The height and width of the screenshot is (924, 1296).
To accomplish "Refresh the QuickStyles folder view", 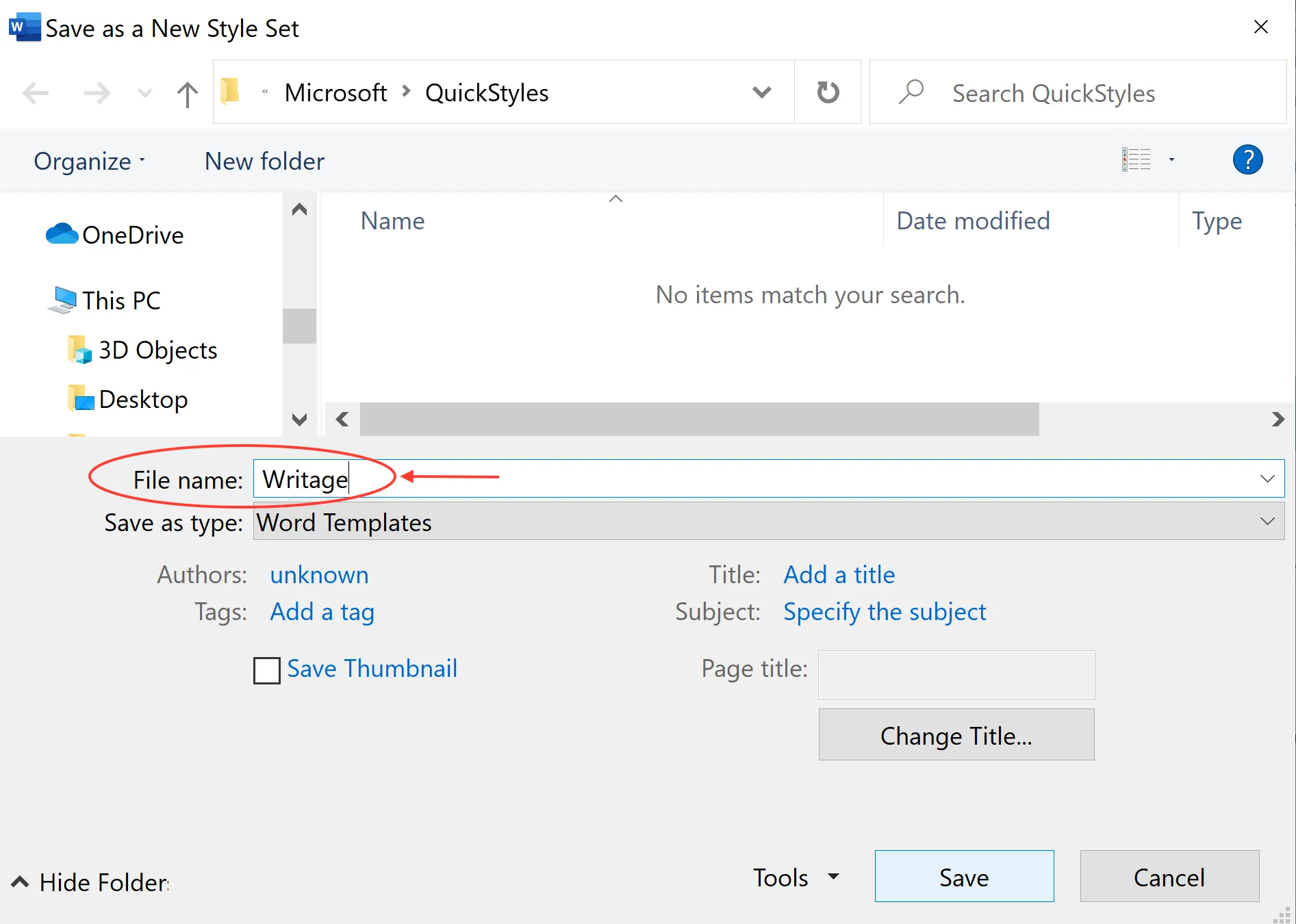I will click(x=828, y=92).
